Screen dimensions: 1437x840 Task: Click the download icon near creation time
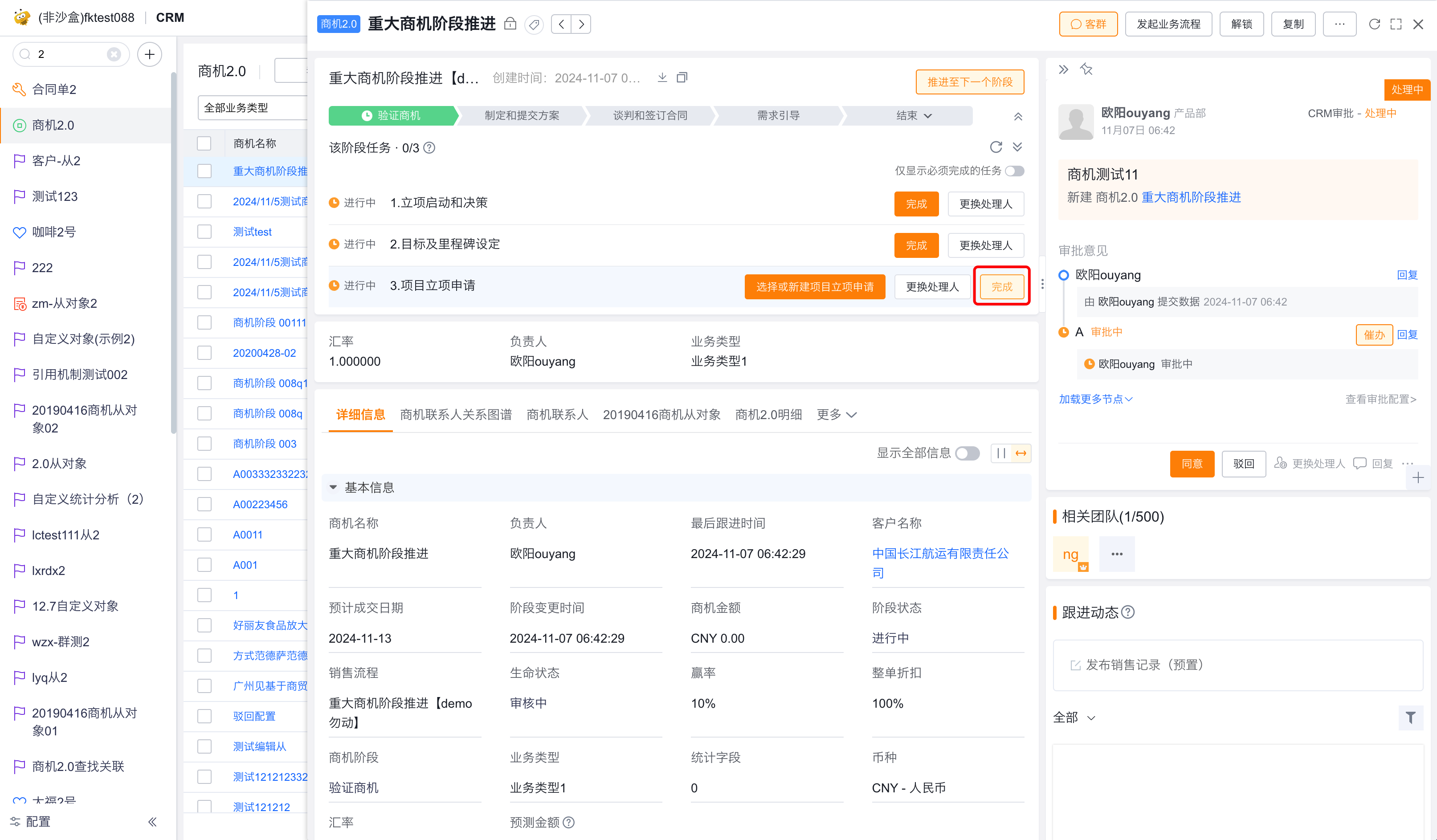click(662, 77)
